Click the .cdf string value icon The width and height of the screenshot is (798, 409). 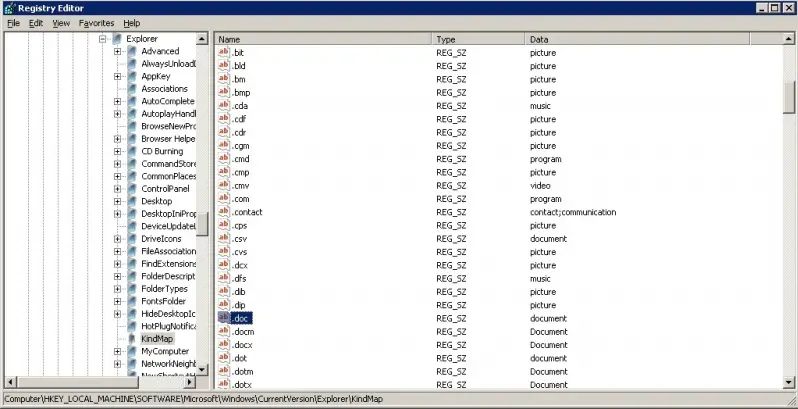223,119
